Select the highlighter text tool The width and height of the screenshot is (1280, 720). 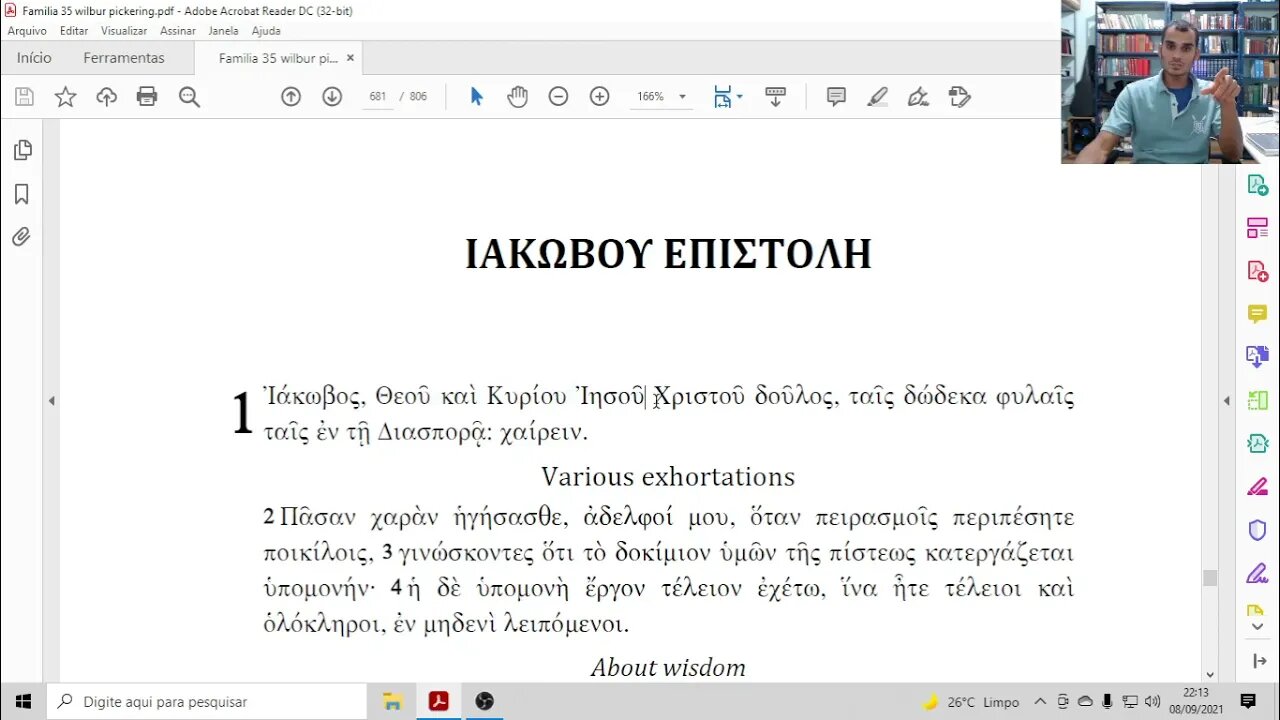coord(877,97)
